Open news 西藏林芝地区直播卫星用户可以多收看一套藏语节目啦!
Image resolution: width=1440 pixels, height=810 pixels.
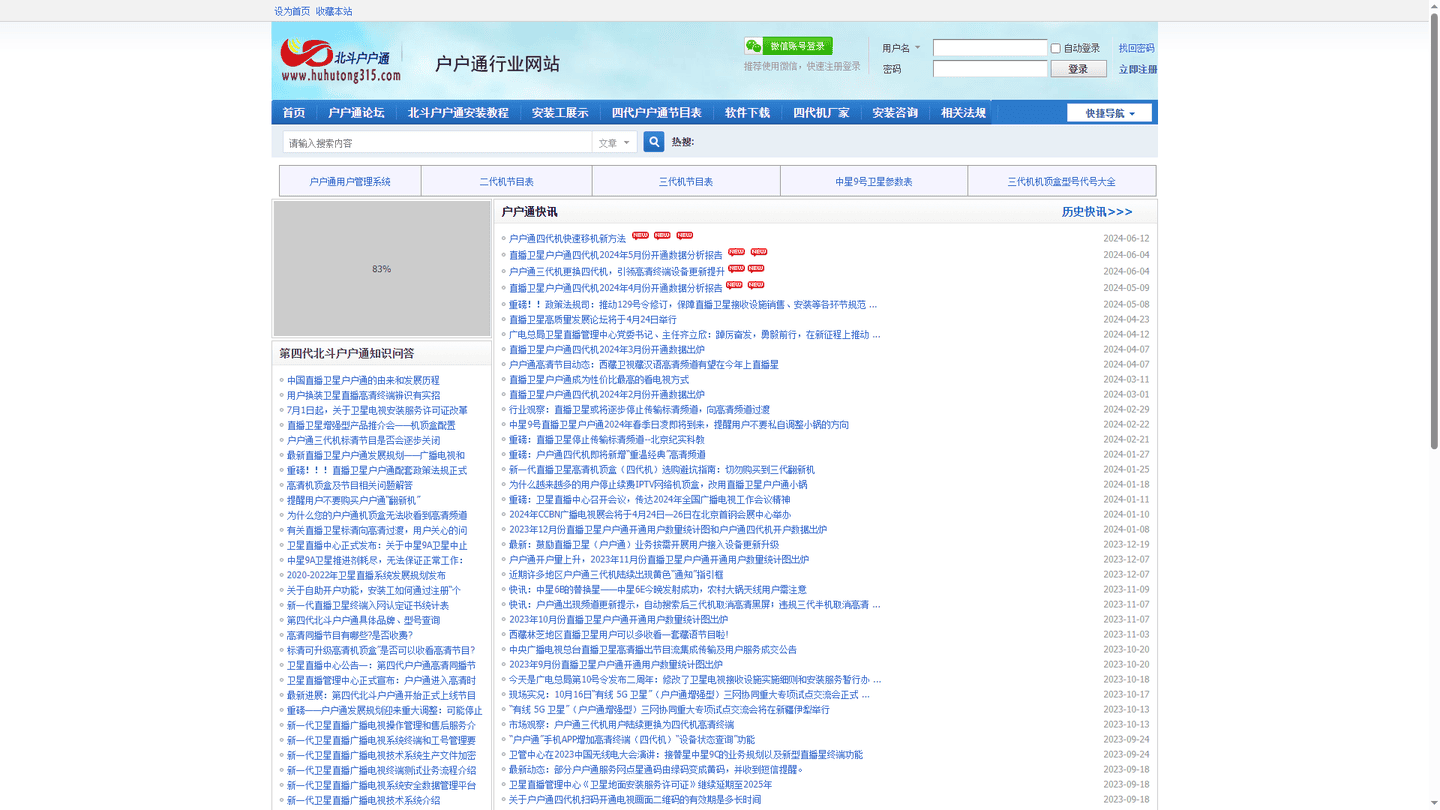619,635
